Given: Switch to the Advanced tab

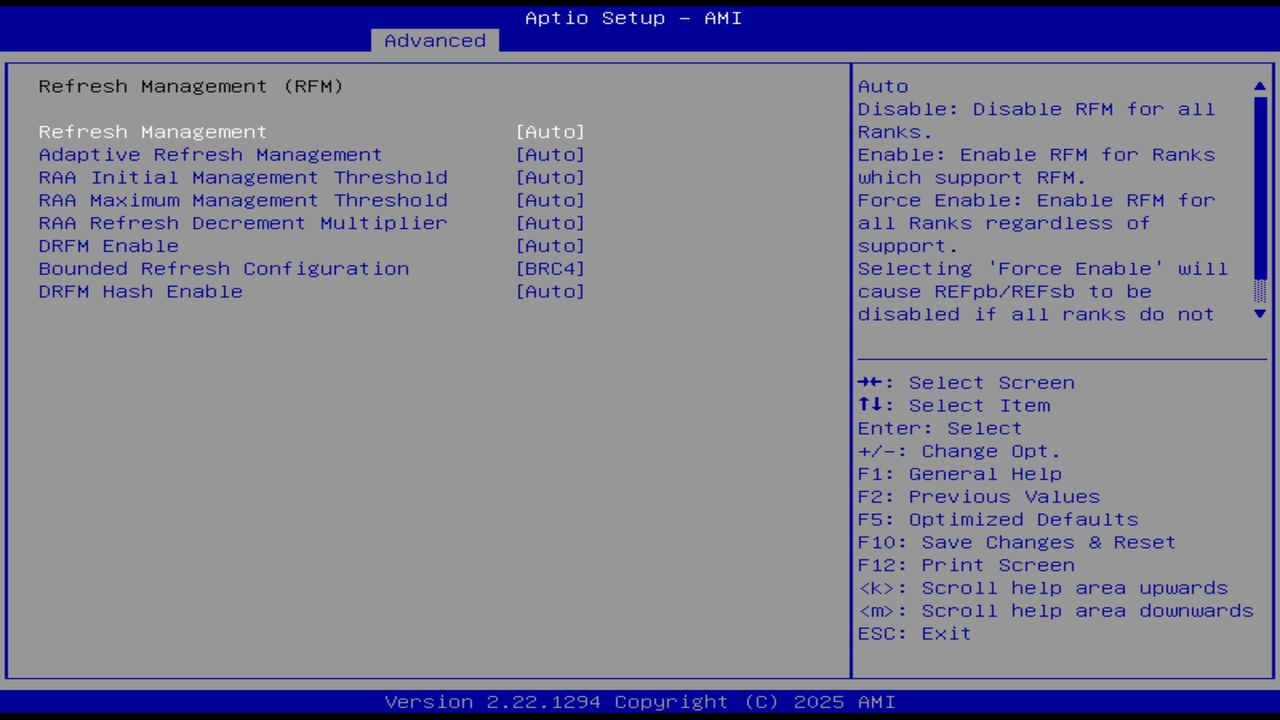Looking at the screenshot, I should (x=434, y=40).
